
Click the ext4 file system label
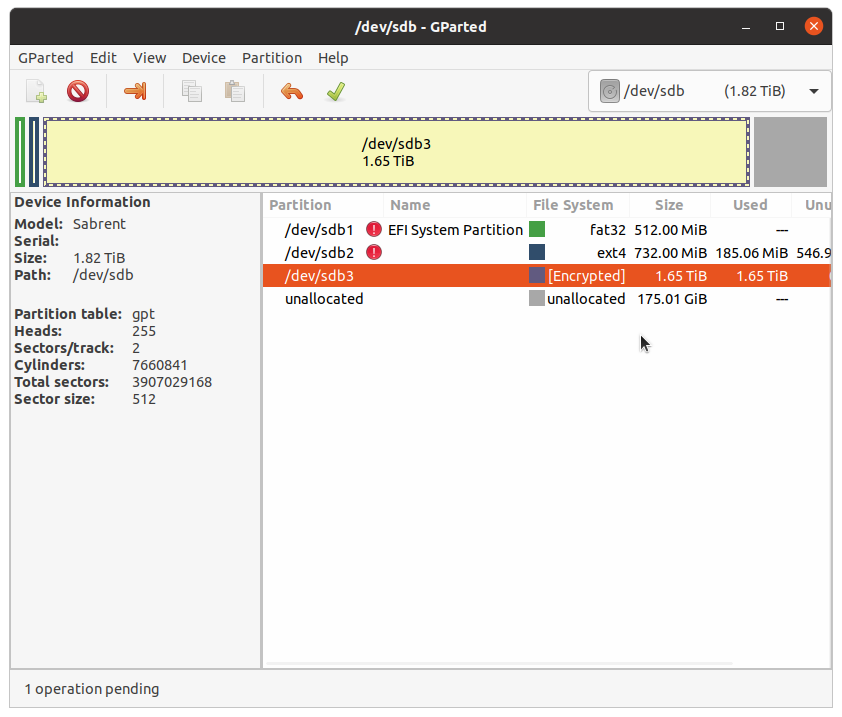[x=612, y=252]
